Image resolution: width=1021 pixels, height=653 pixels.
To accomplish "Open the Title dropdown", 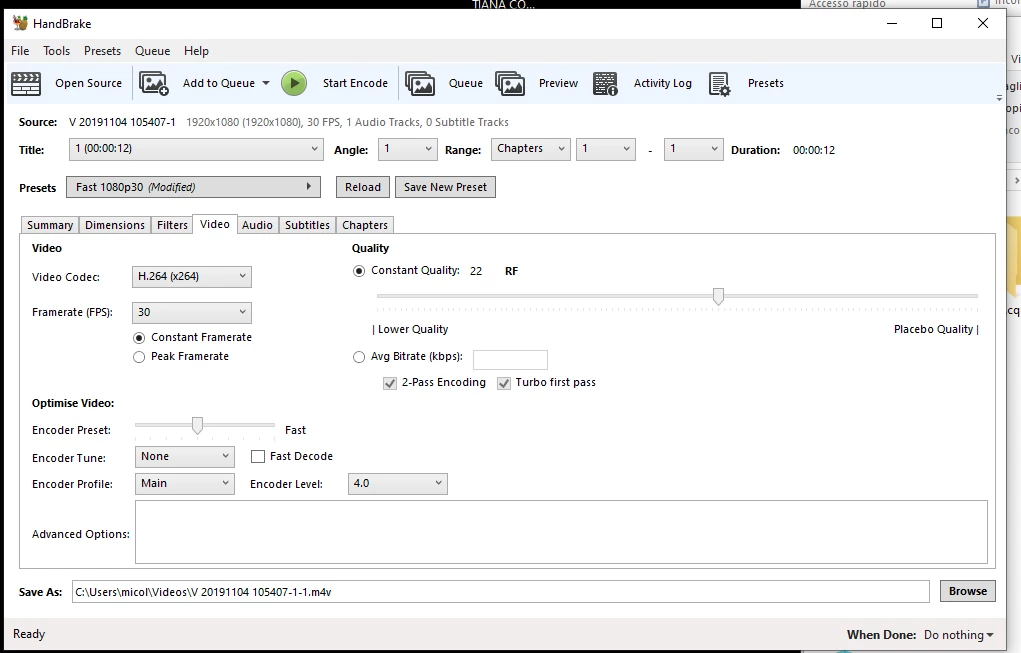I will pos(196,149).
